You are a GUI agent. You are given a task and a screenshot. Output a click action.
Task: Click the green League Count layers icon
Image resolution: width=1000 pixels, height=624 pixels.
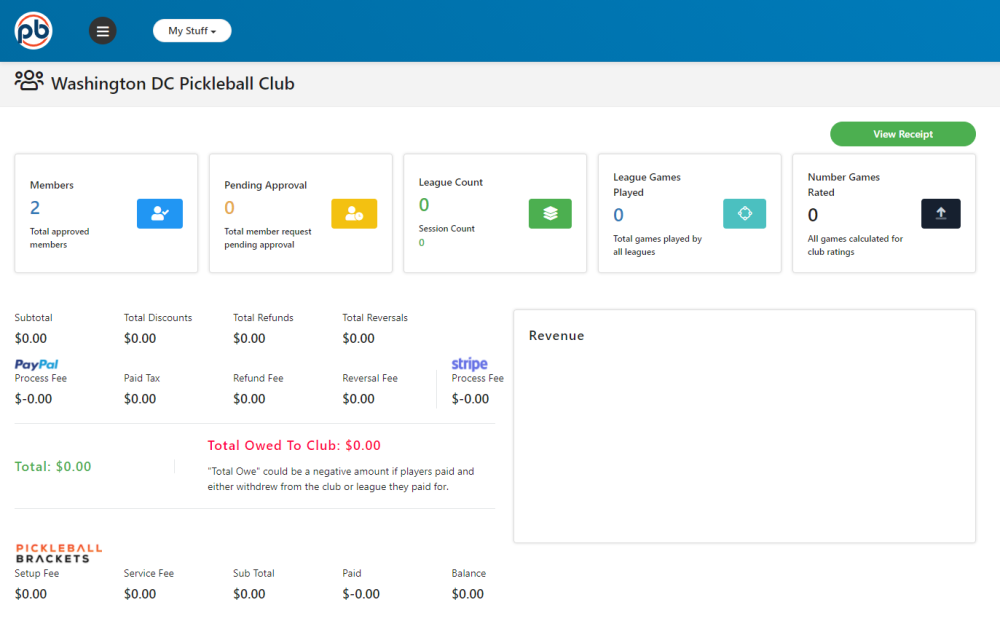click(x=550, y=214)
